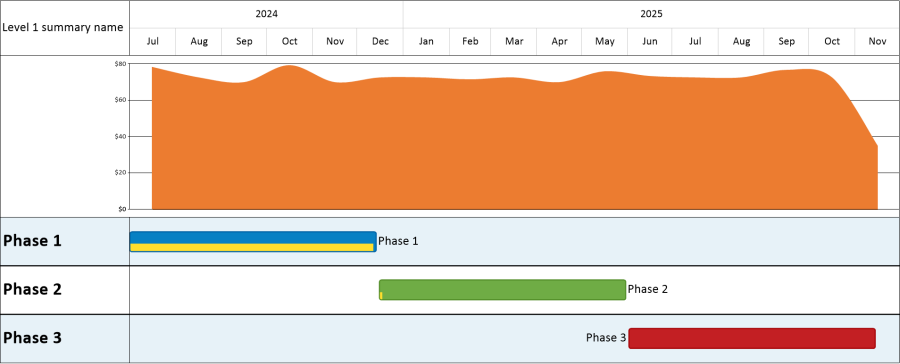Click the $40 axis label
The image size is (900, 364).
pos(120,136)
